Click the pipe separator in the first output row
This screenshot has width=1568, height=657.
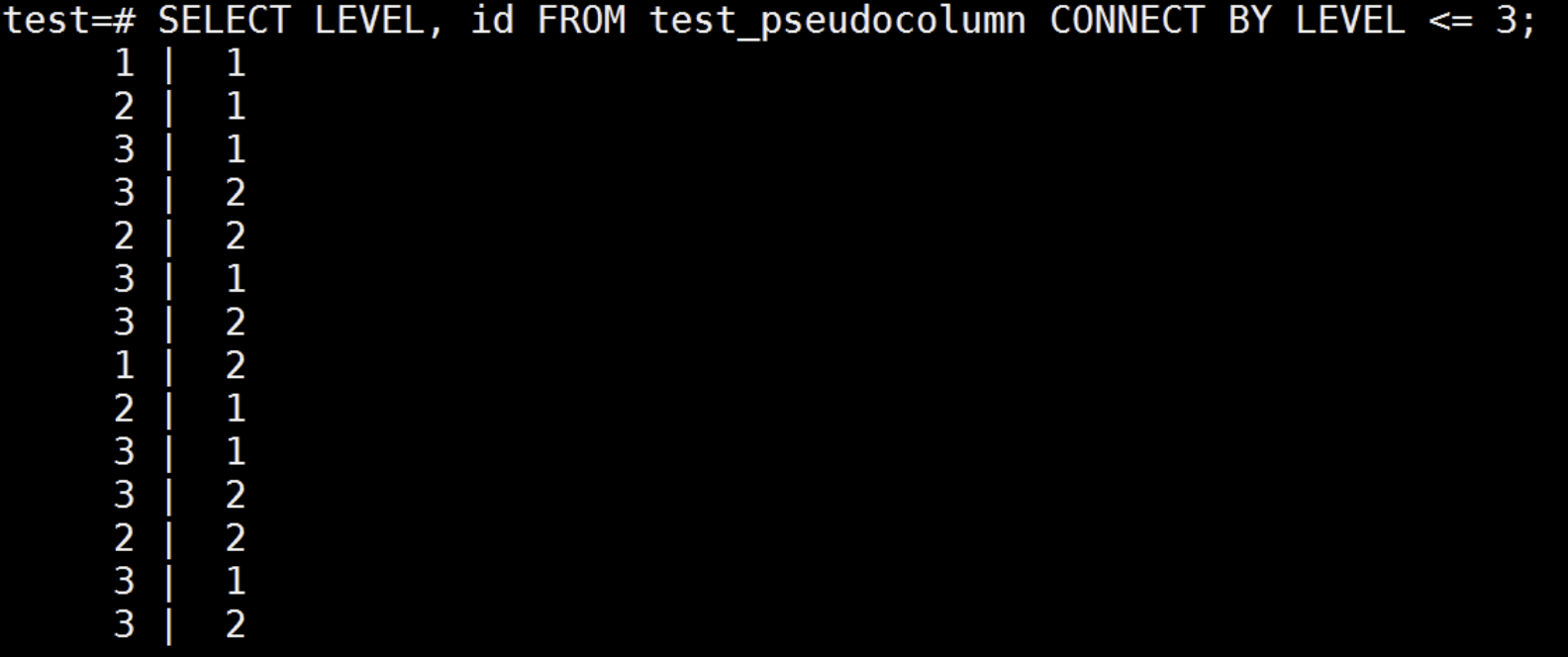click(169, 65)
